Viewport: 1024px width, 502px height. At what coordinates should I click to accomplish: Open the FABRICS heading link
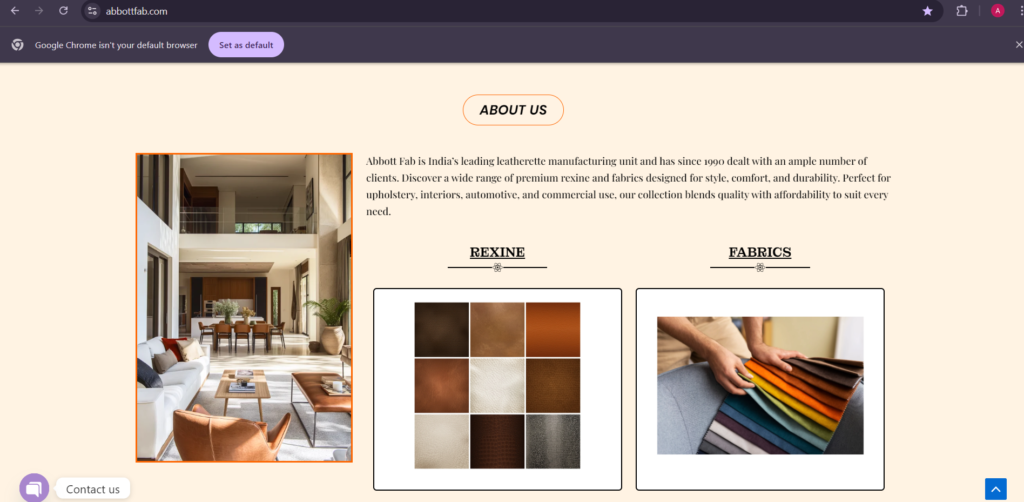click(x=760, y=252)
